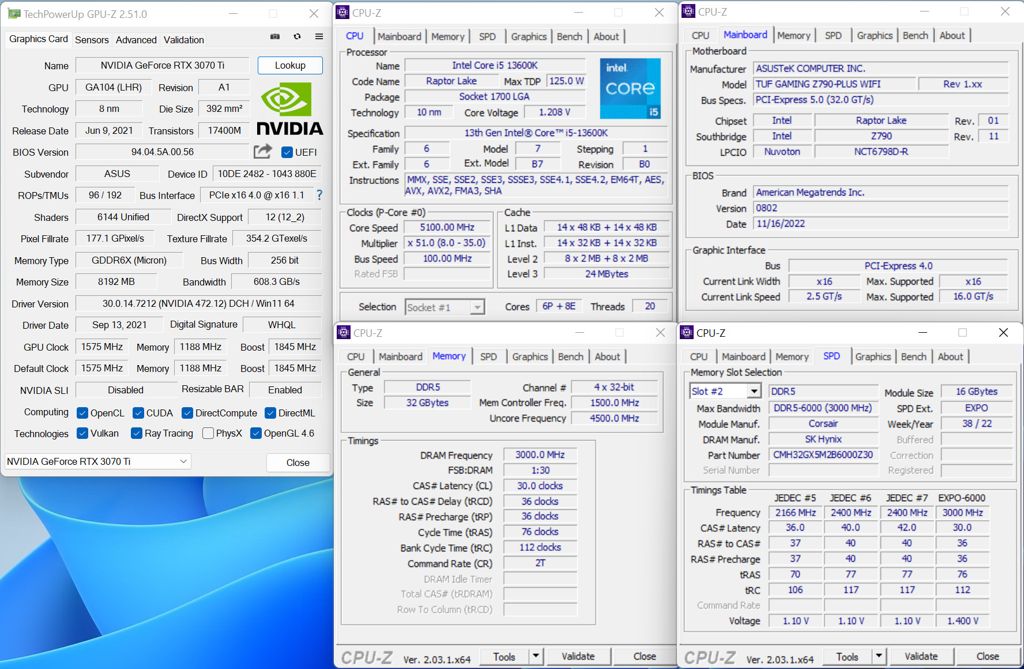Click title bar icon of CPU-Z Memory Slot Selection window
The width and height of the screenshot is (1024, 669).
(x=687, y=333)
